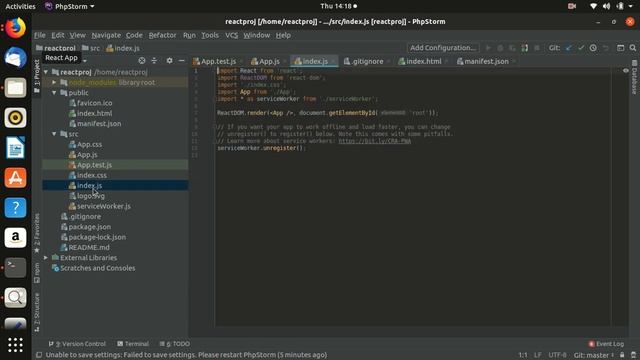640x360 pixels.
Task: Select serviceWorker.js in the project tree
Action: click(104, 206)
